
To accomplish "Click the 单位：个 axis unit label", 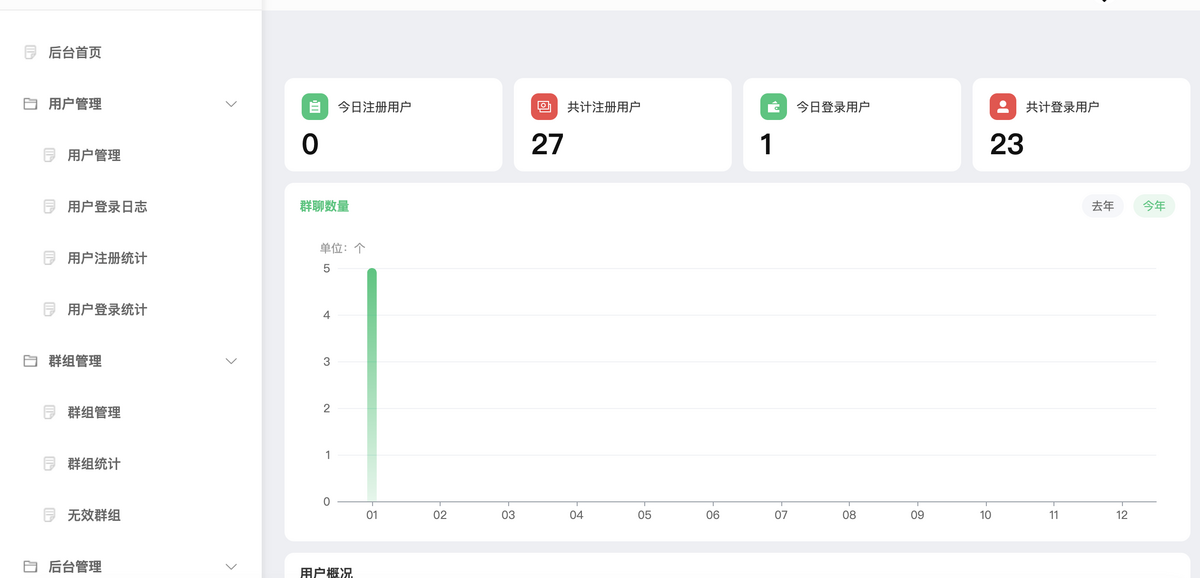I will pyautogui.click(x=343, y=248).
